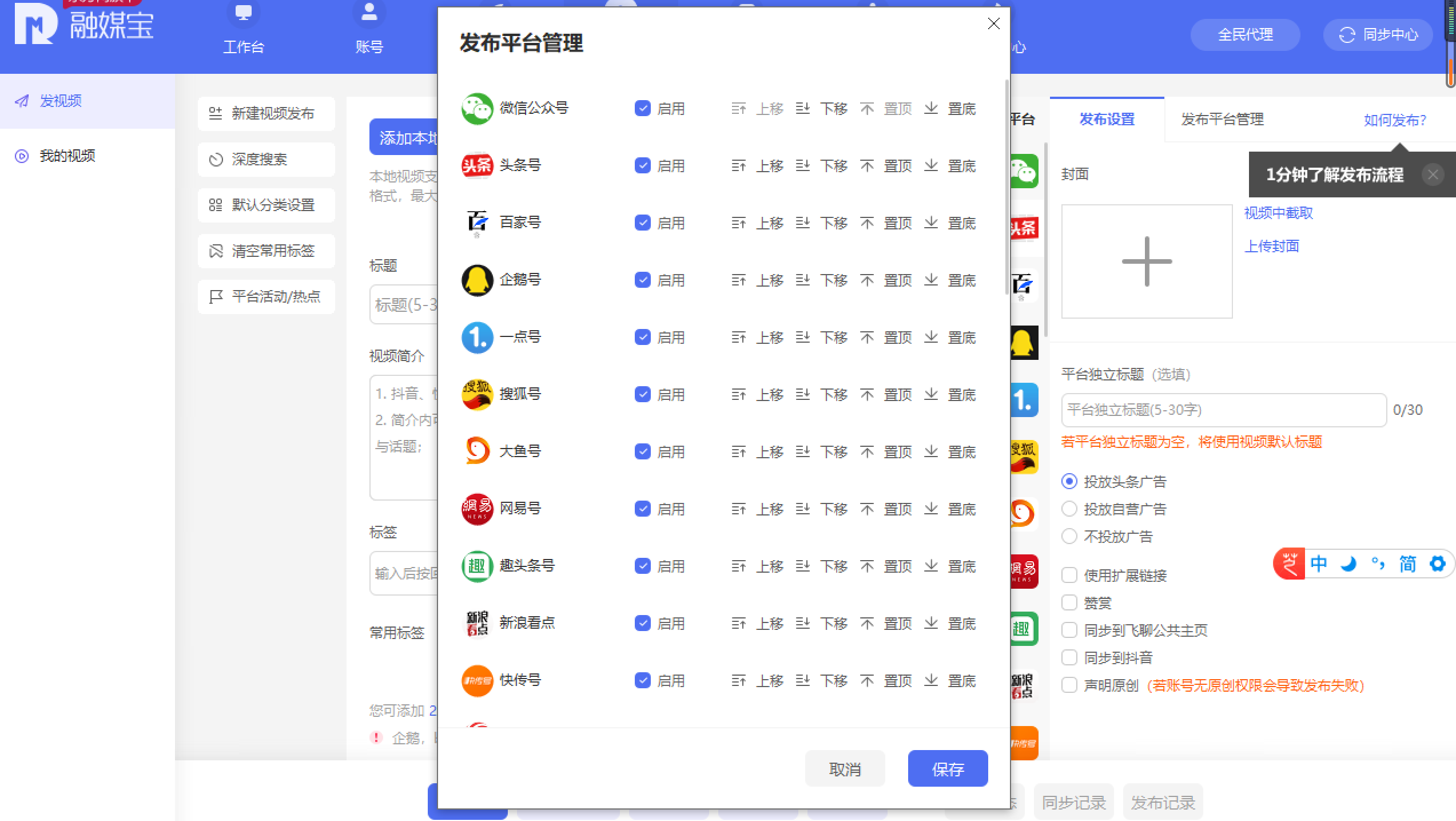Open 平台活动/热点
The height and width of the screenshot is (821, 1456).
point(266,296)
